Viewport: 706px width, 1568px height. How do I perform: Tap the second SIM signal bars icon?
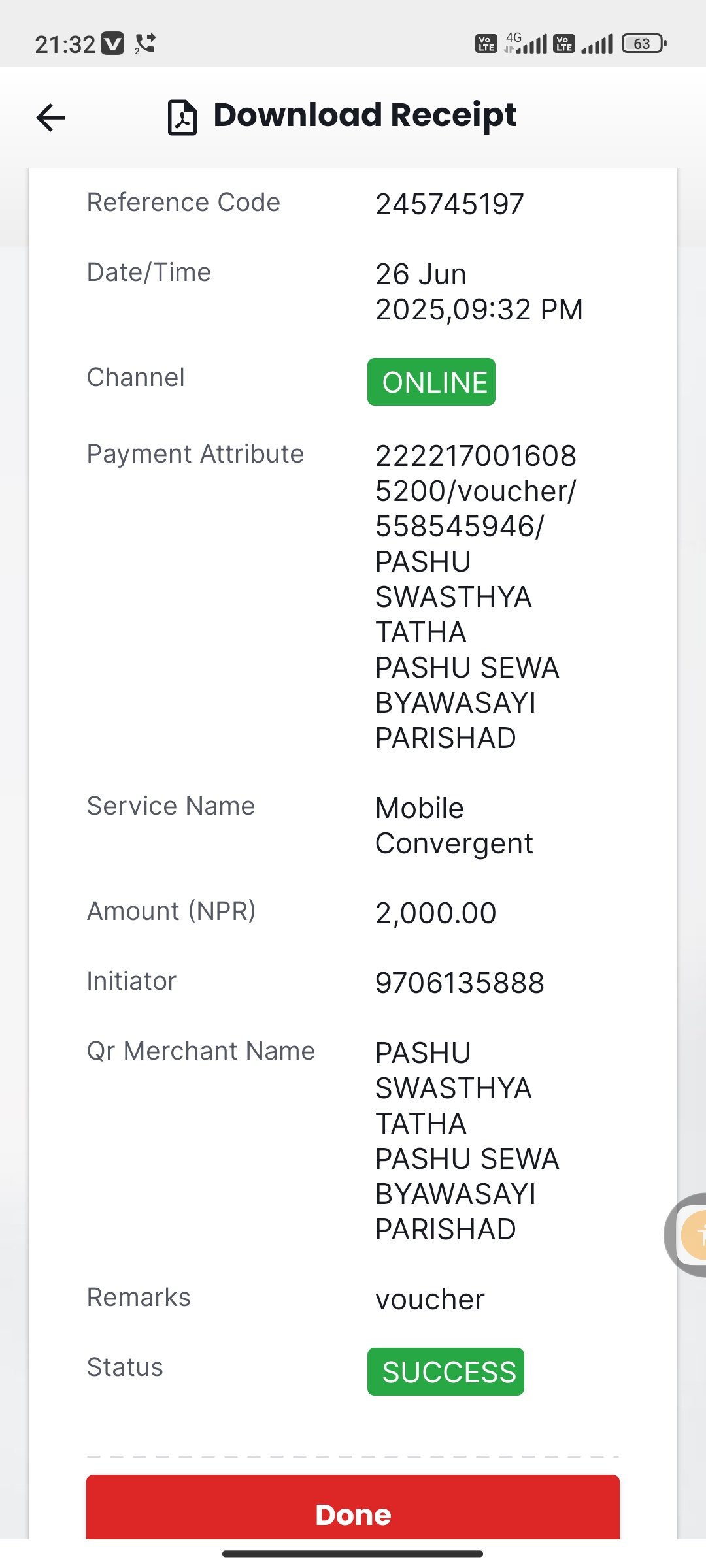point(597,44)
